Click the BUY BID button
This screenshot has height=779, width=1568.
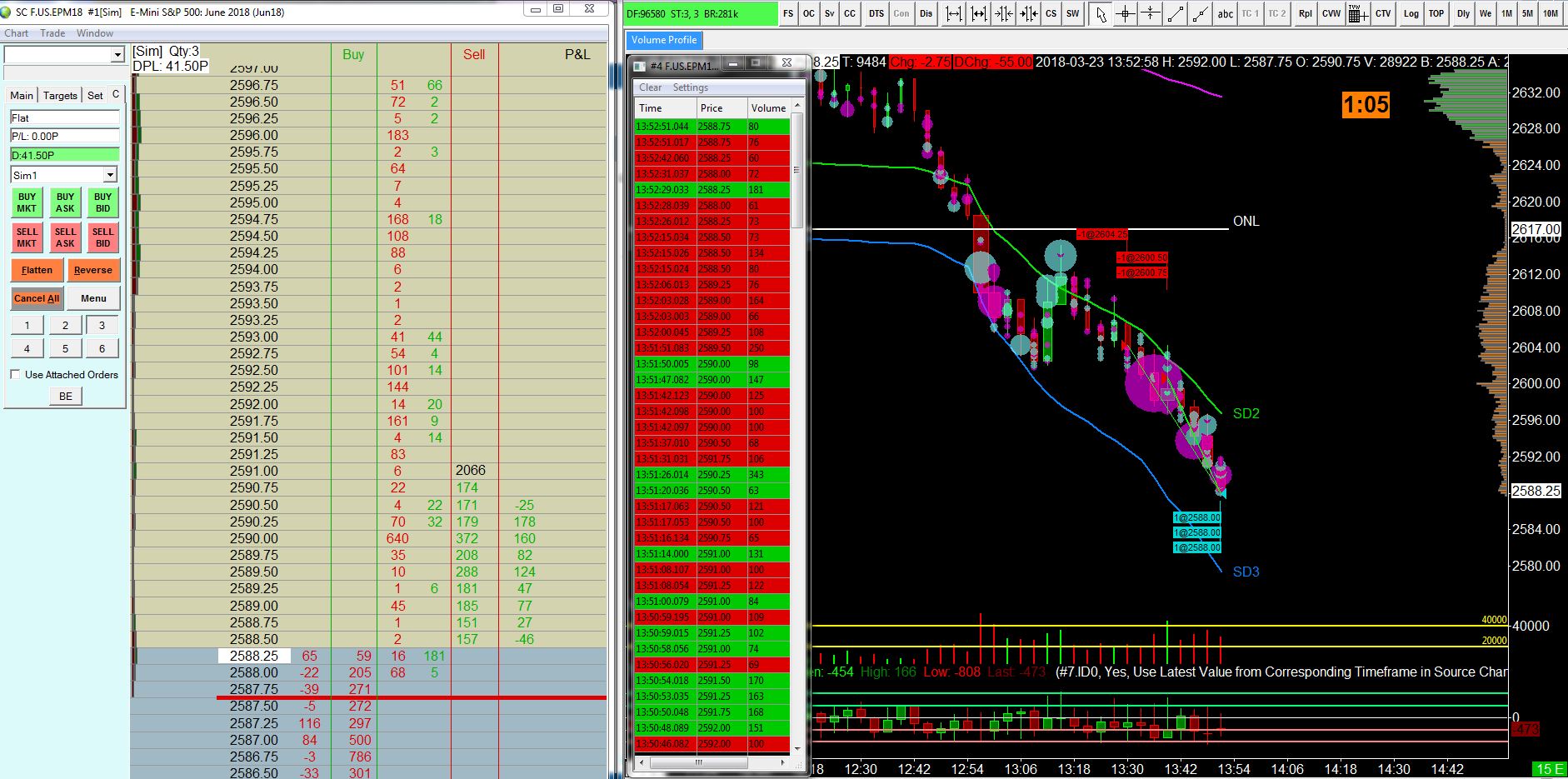pyautogui.click(x=102, y=203)
